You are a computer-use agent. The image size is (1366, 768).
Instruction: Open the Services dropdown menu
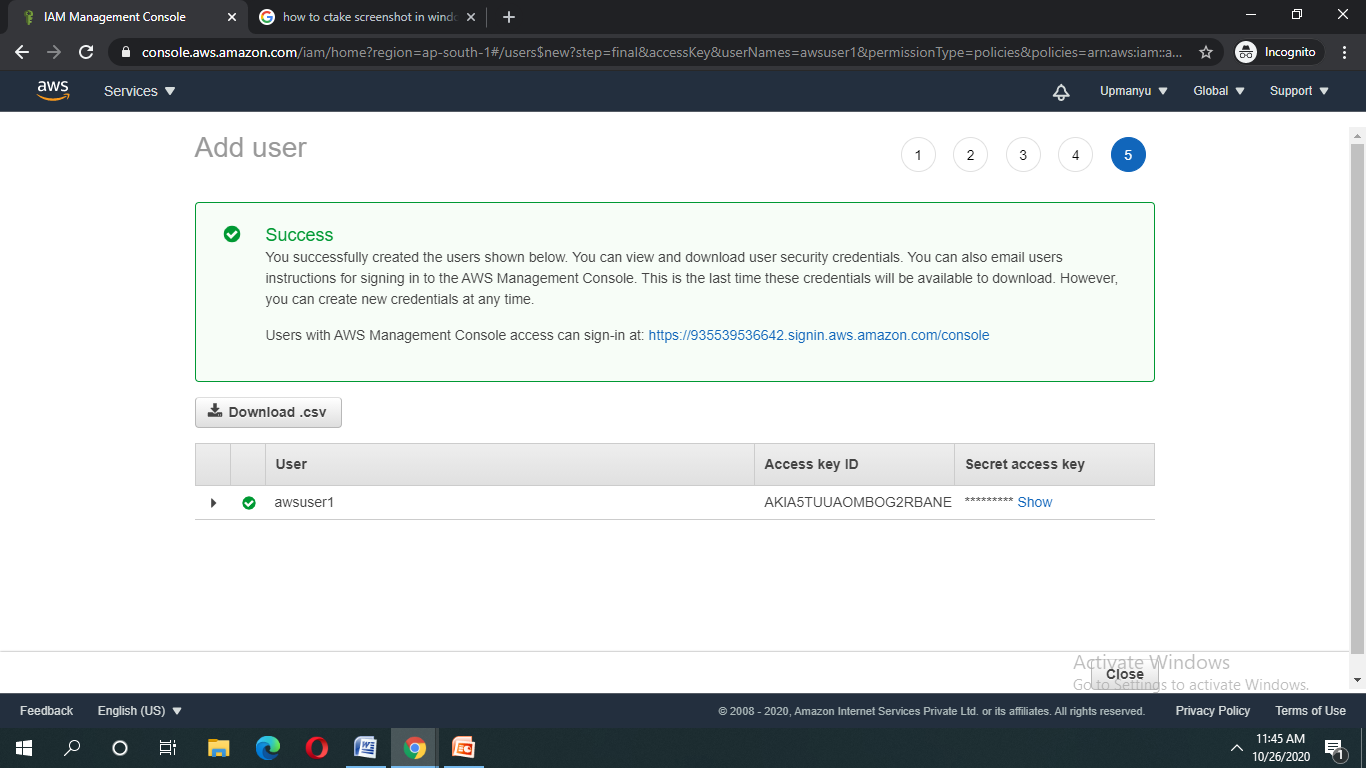coord(140,91)
